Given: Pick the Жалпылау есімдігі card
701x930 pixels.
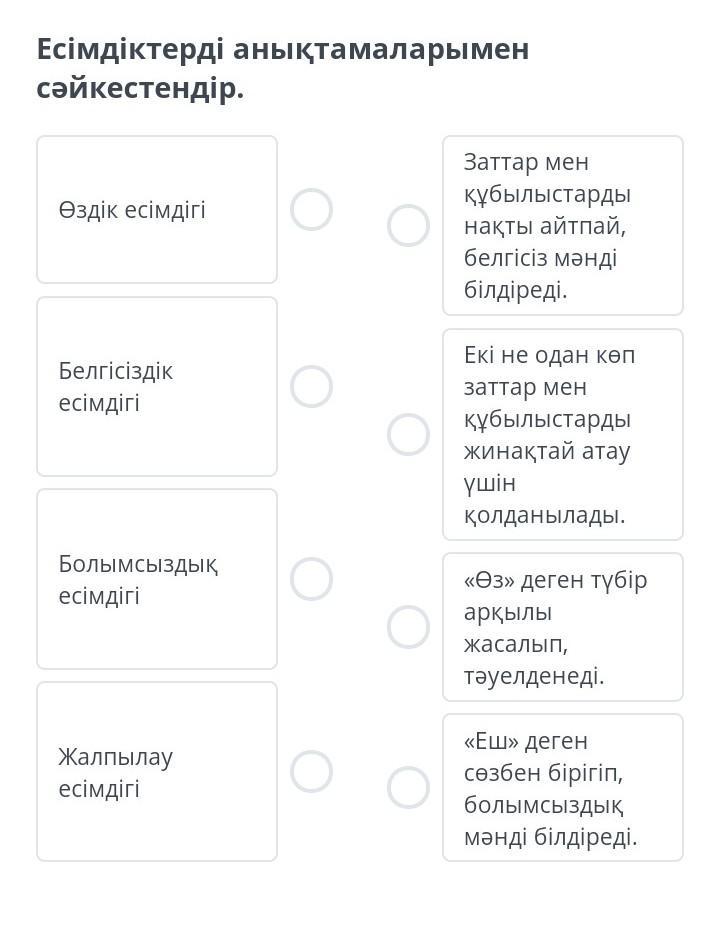Looking at the screenshot, I should [x=157, y=772].
